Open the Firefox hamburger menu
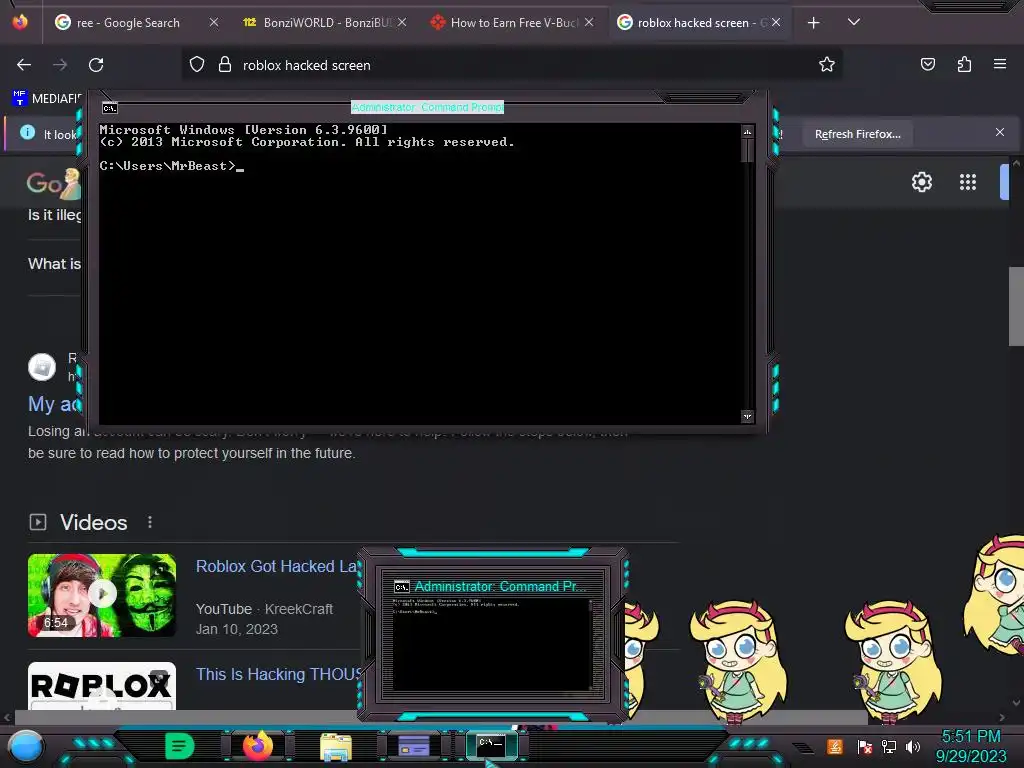 1000,64
